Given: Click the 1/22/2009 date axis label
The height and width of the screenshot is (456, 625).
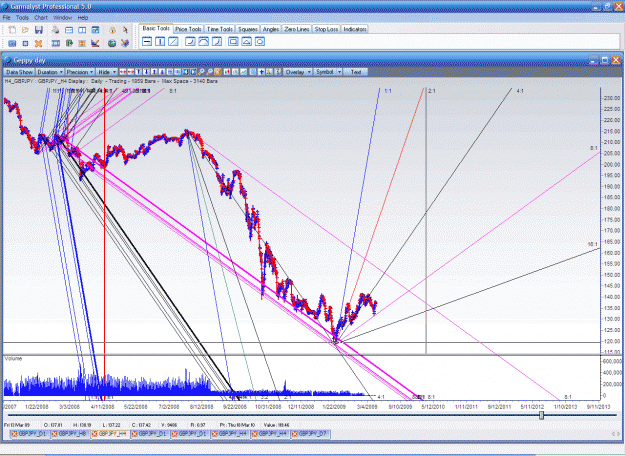Looking at the screenshot, I should click(x=334, y=407).
